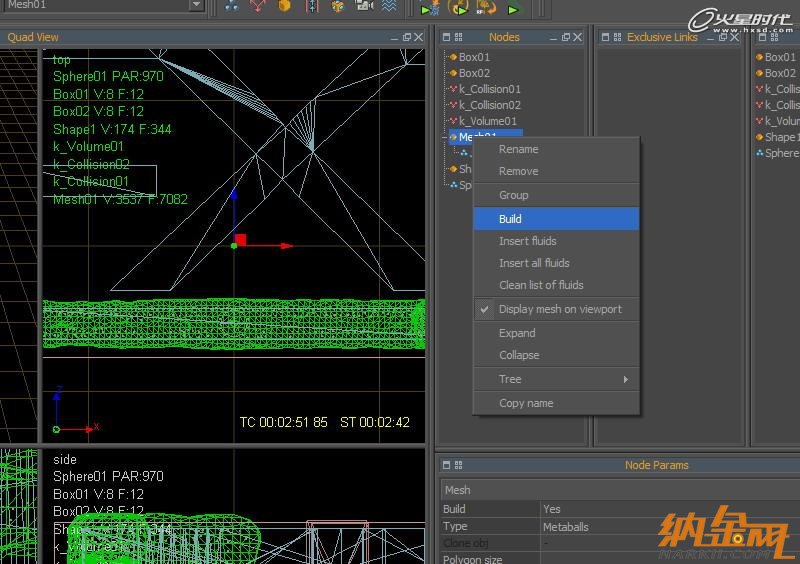The width and height of the screenshot is (800, 564).
Task: Click the orange cube object toolbar icon
Action: [x=284, y=7]
